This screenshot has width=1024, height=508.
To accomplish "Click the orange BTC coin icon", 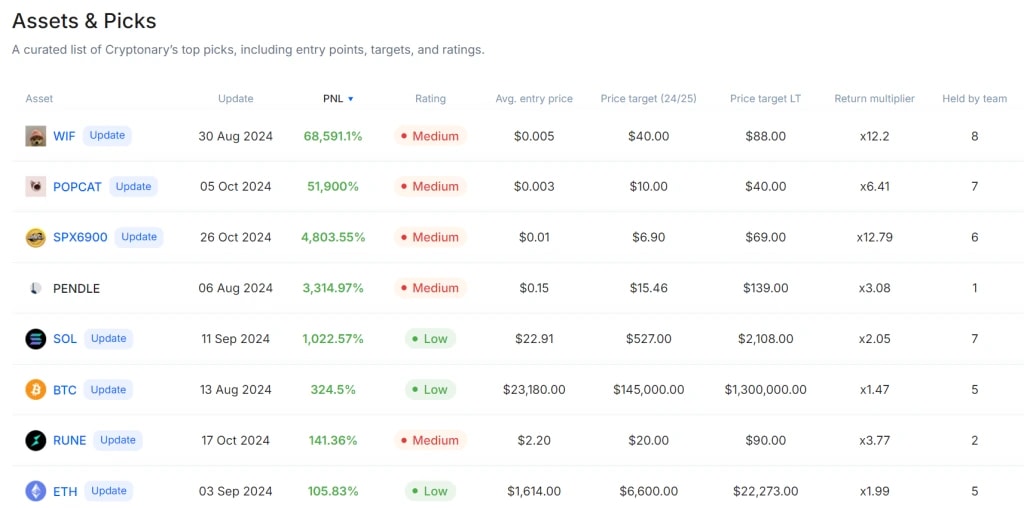I will (36, 390).
